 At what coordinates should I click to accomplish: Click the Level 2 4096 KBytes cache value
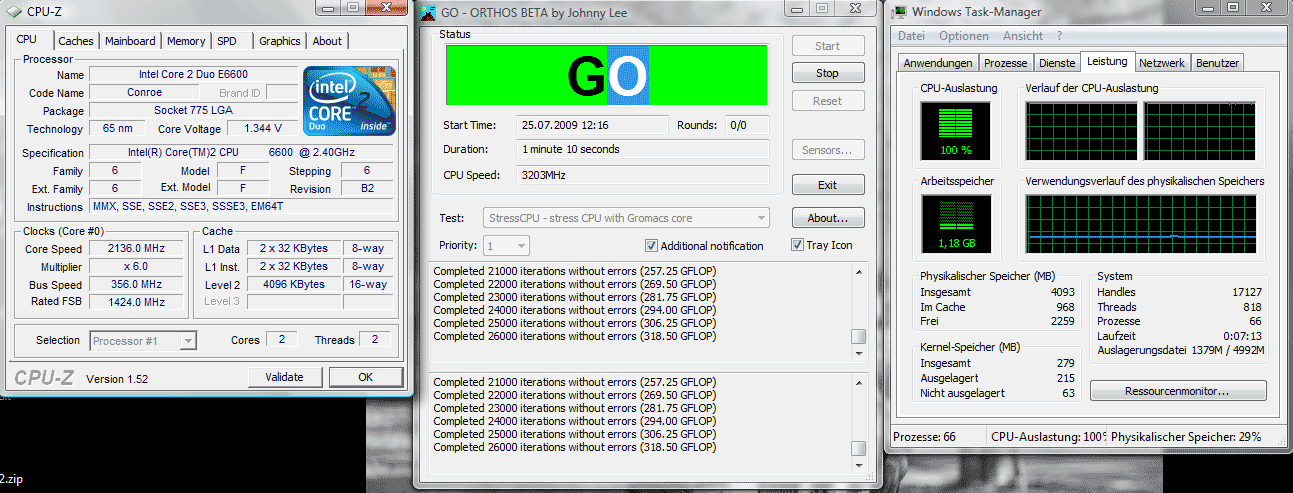294,284
